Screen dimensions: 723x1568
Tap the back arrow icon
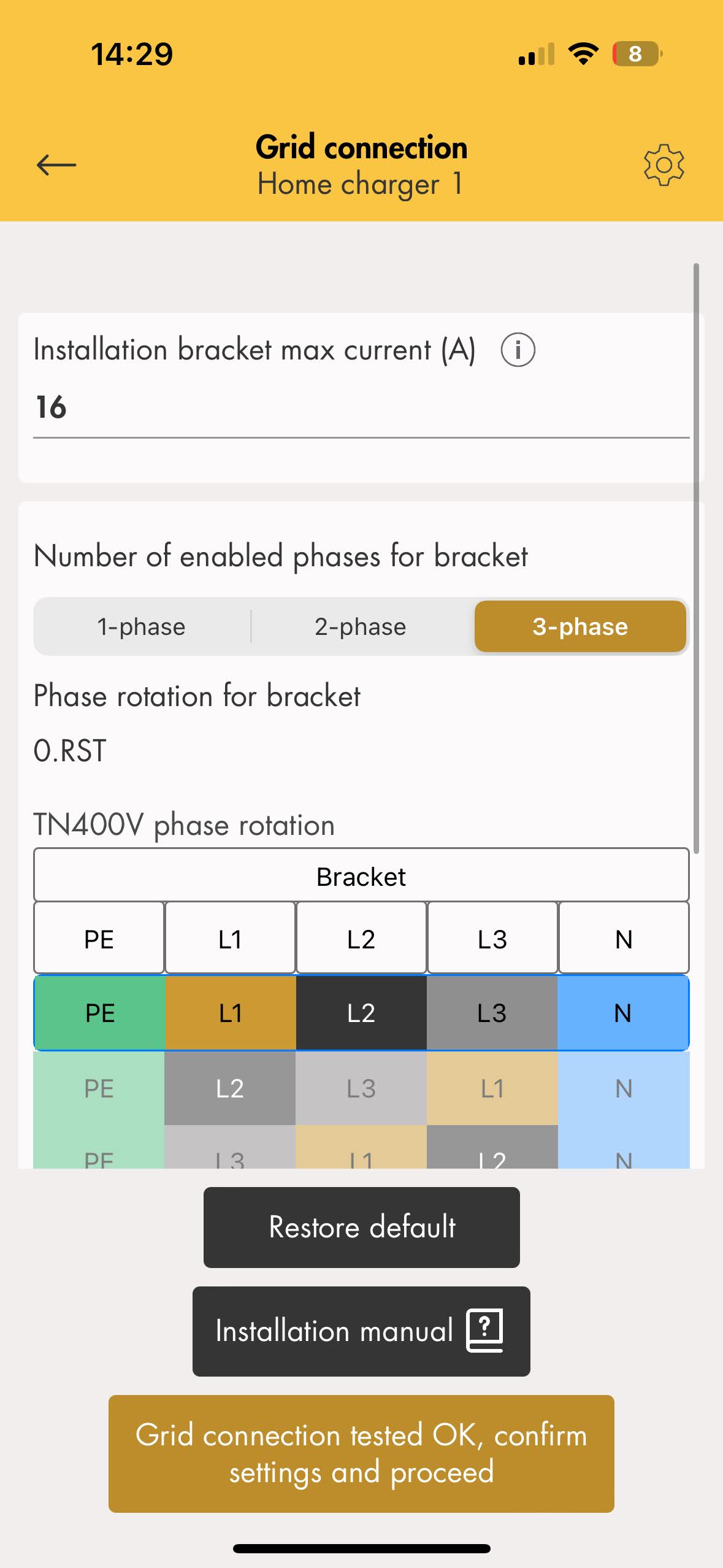(56, 165)
